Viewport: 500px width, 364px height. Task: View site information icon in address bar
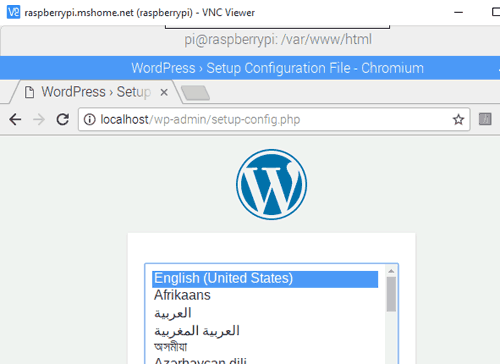pyautogui.click(x=89, y=119)
